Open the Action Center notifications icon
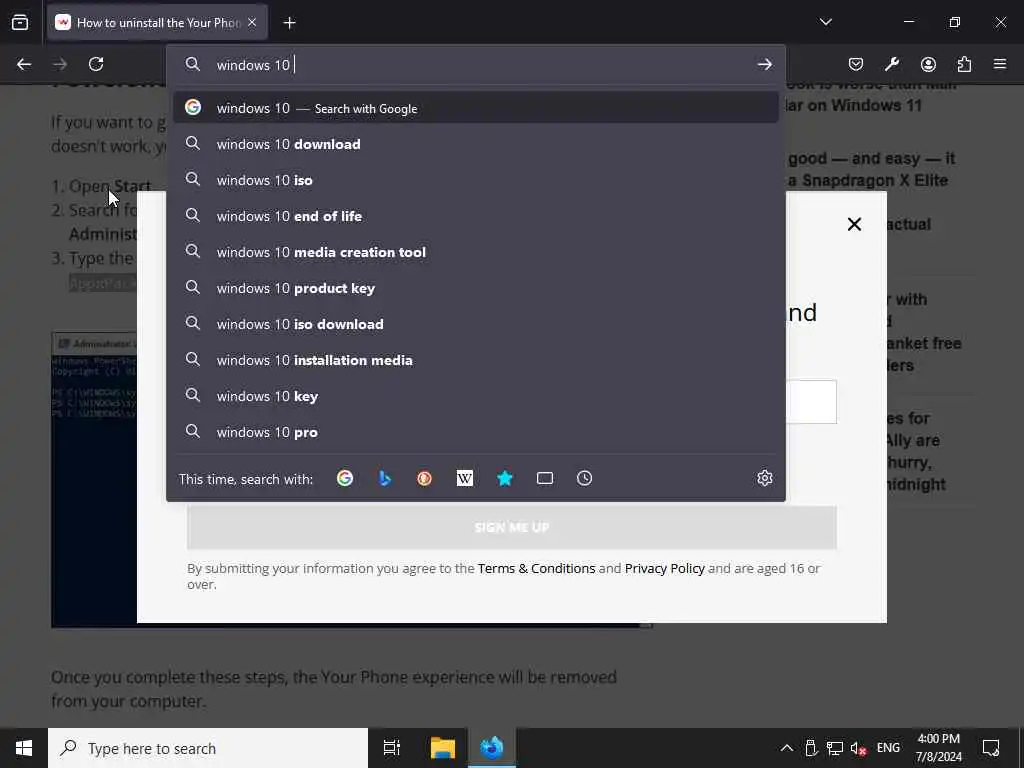This screenshot has width=1024, height=768. click(x=991, y=748)
